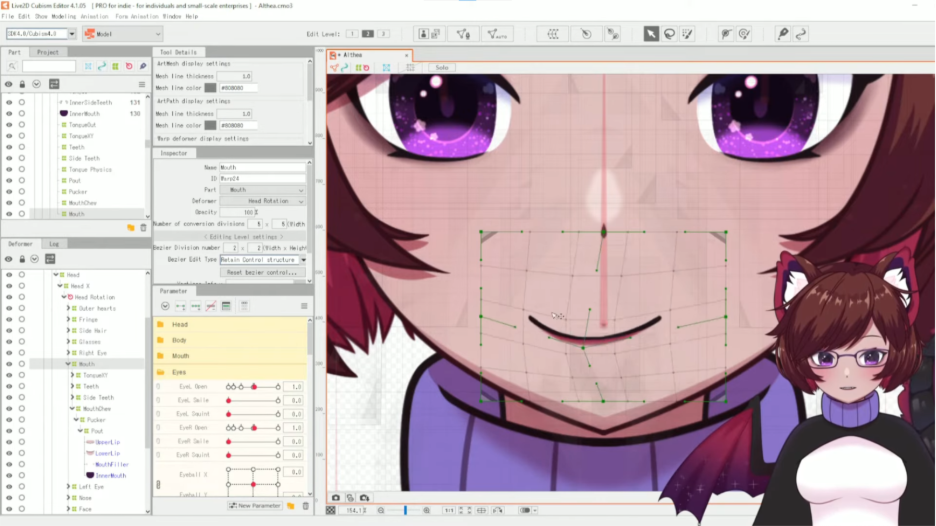Click the ArtMesh mesh line color swatch

210,88
